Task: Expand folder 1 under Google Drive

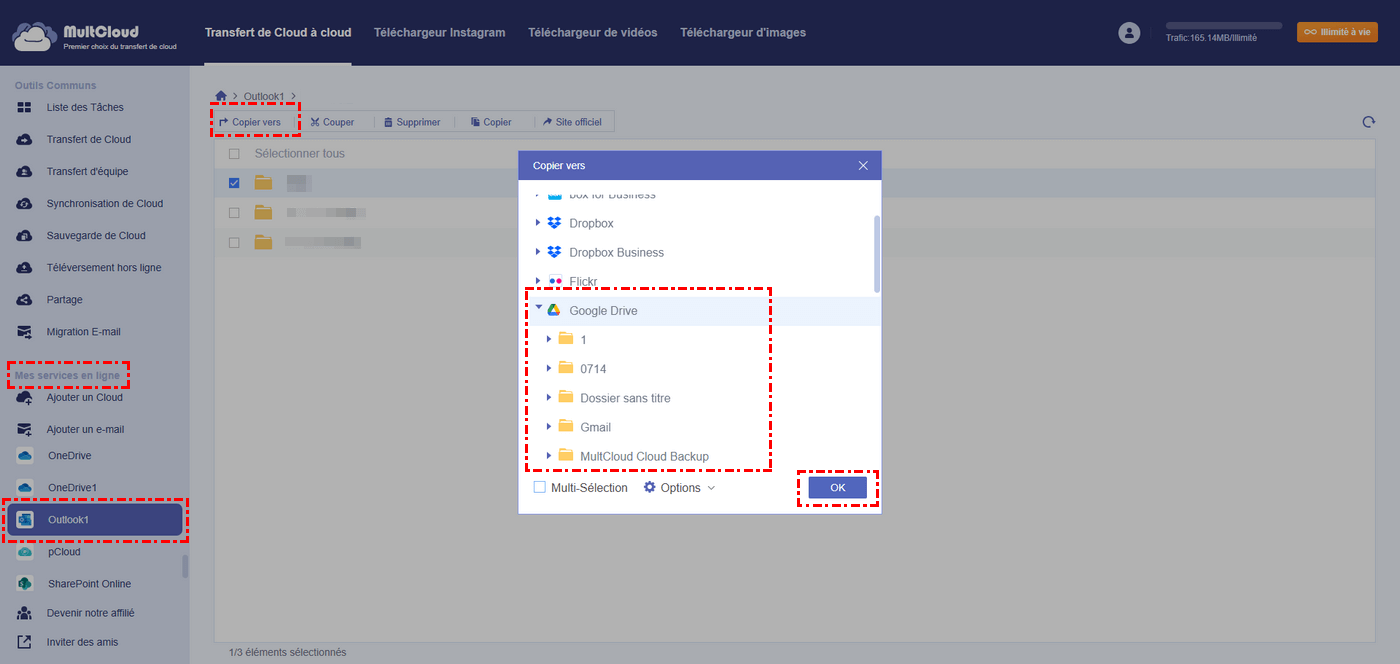Action: pos(549,339)
